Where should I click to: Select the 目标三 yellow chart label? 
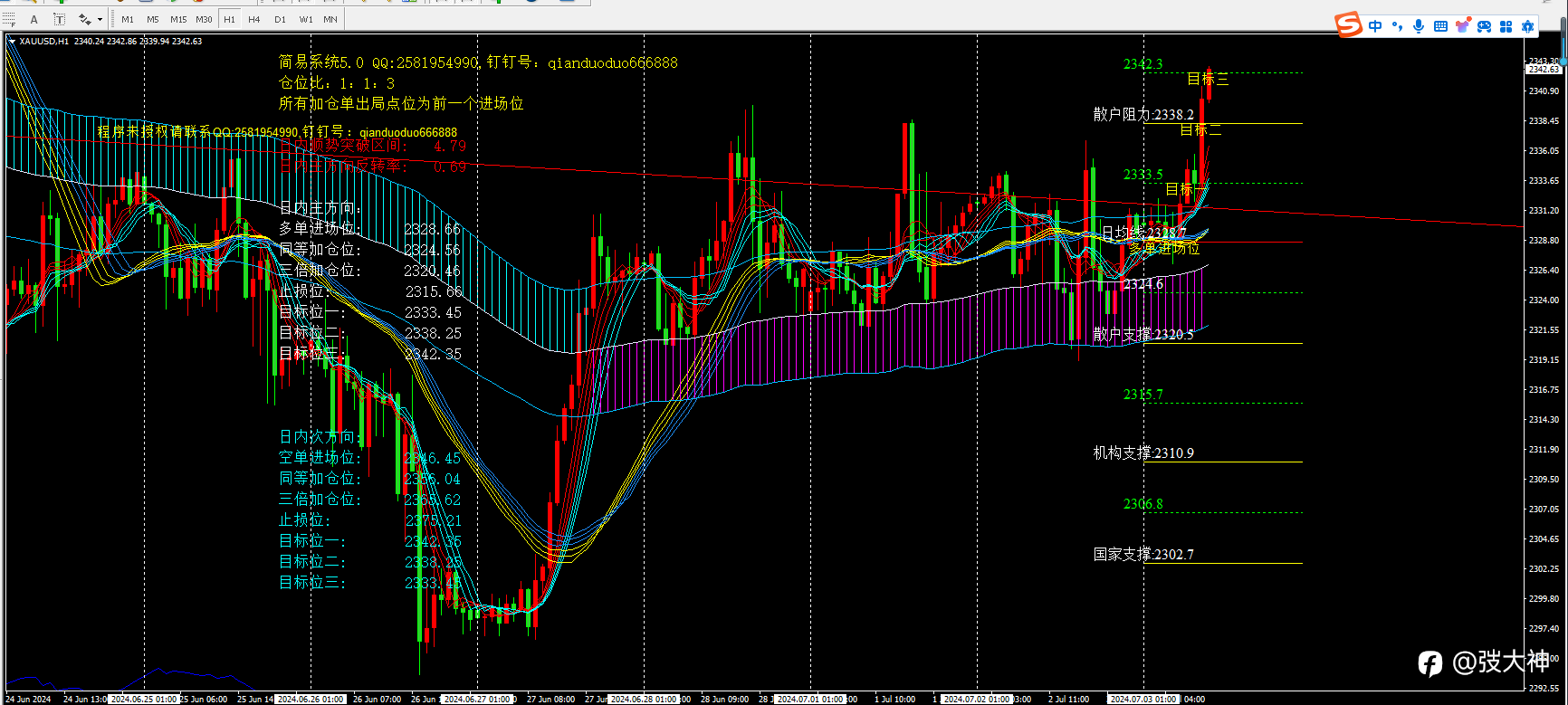click(x=1209, y=80)
